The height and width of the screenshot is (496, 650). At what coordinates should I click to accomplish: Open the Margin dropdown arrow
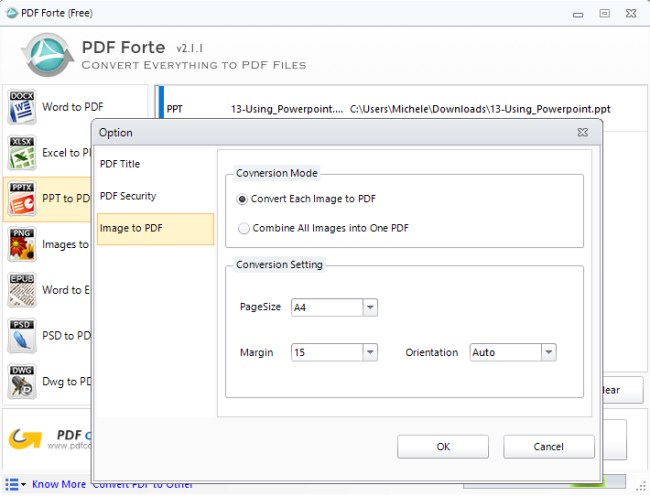pos(370,353)
